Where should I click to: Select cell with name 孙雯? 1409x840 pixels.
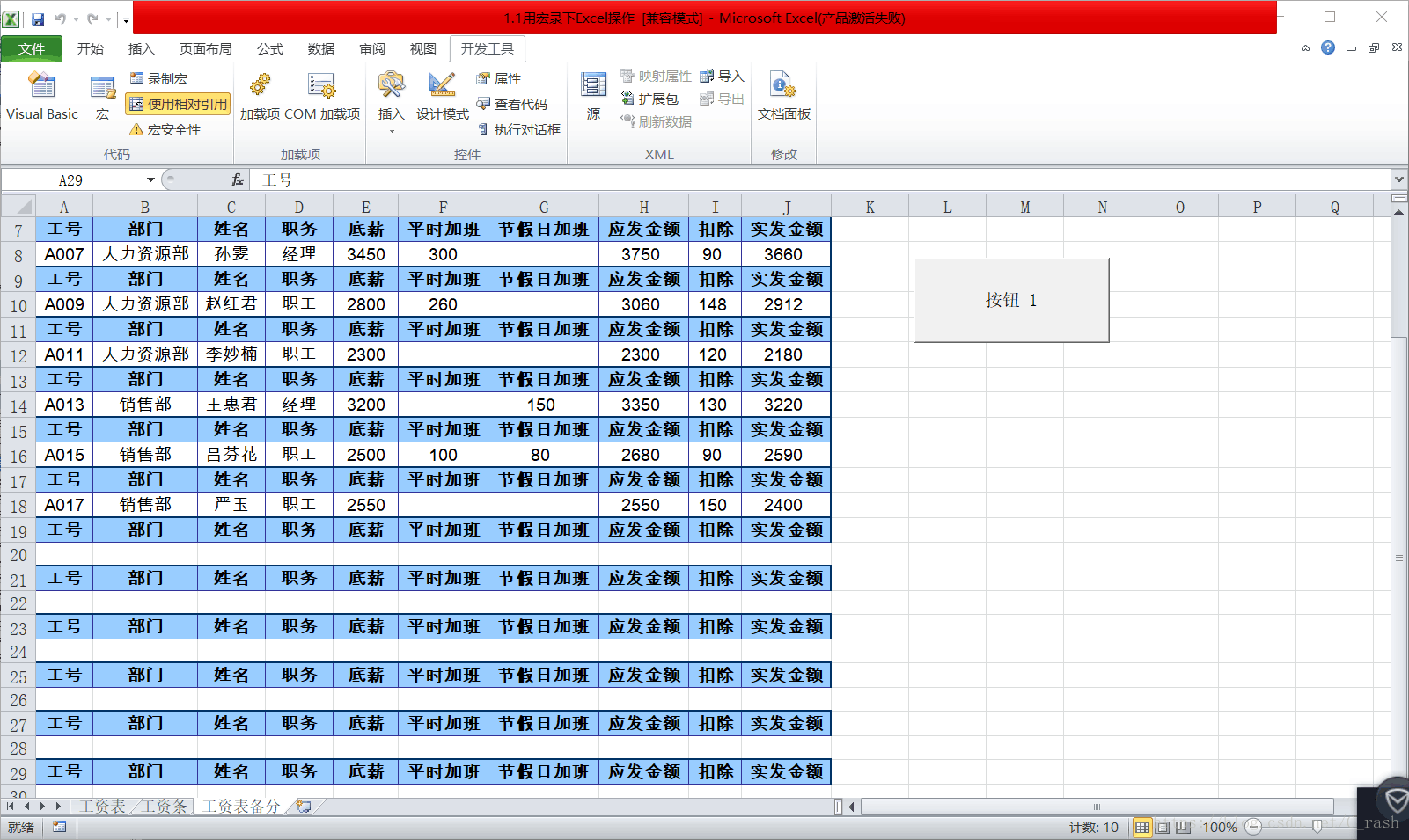point(231,253)
